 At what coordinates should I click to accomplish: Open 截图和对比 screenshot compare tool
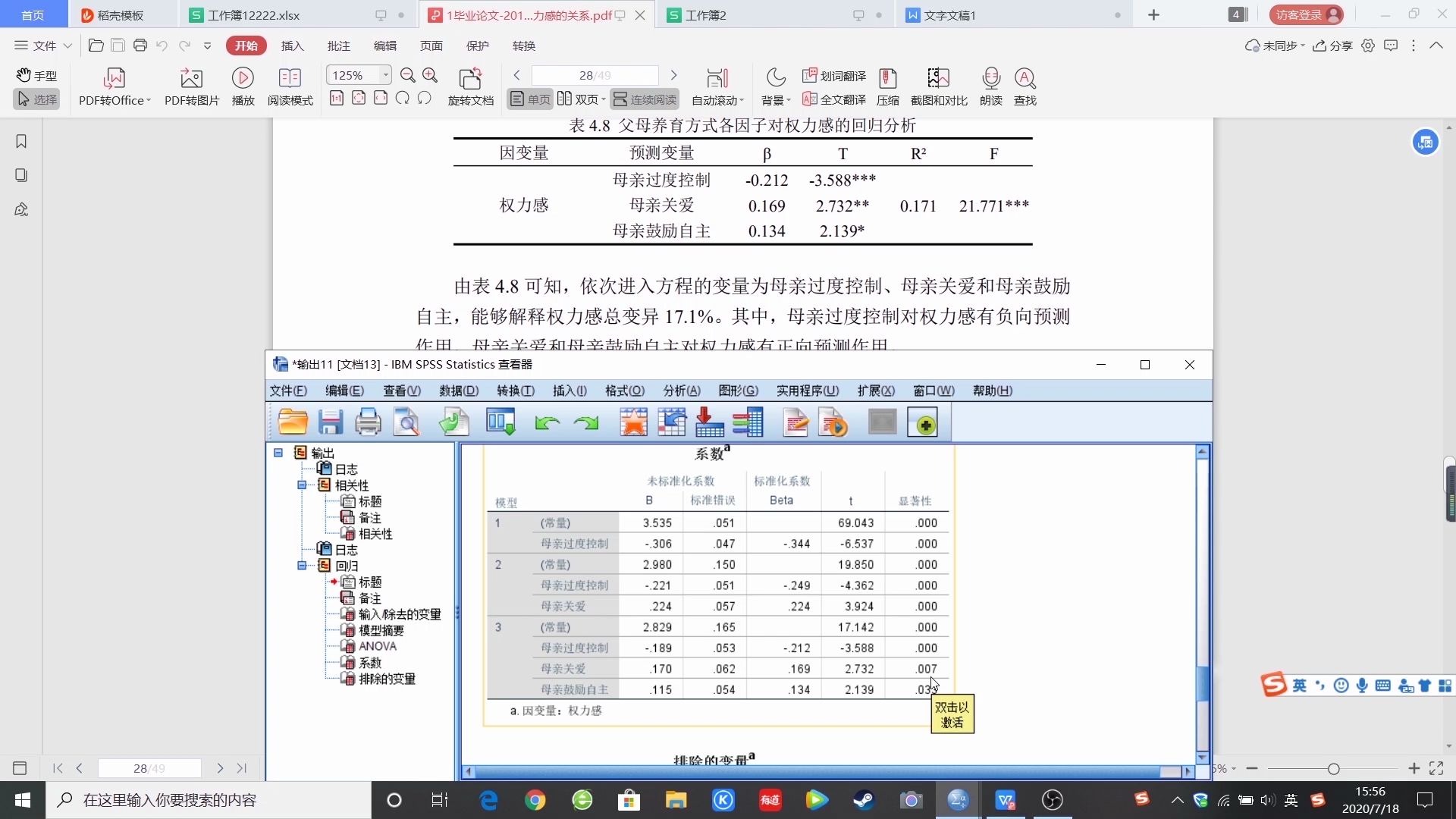coord(938,86)
